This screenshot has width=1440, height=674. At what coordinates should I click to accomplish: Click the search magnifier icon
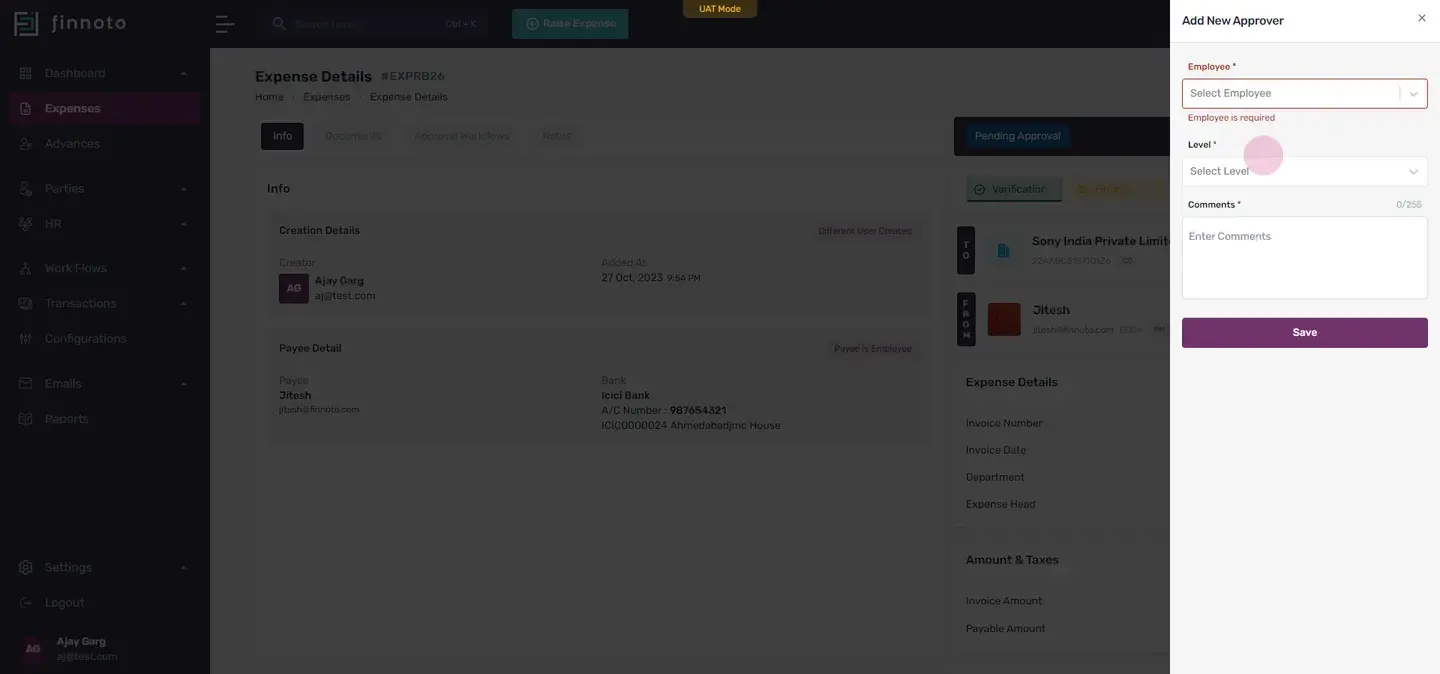coord(279,23)
